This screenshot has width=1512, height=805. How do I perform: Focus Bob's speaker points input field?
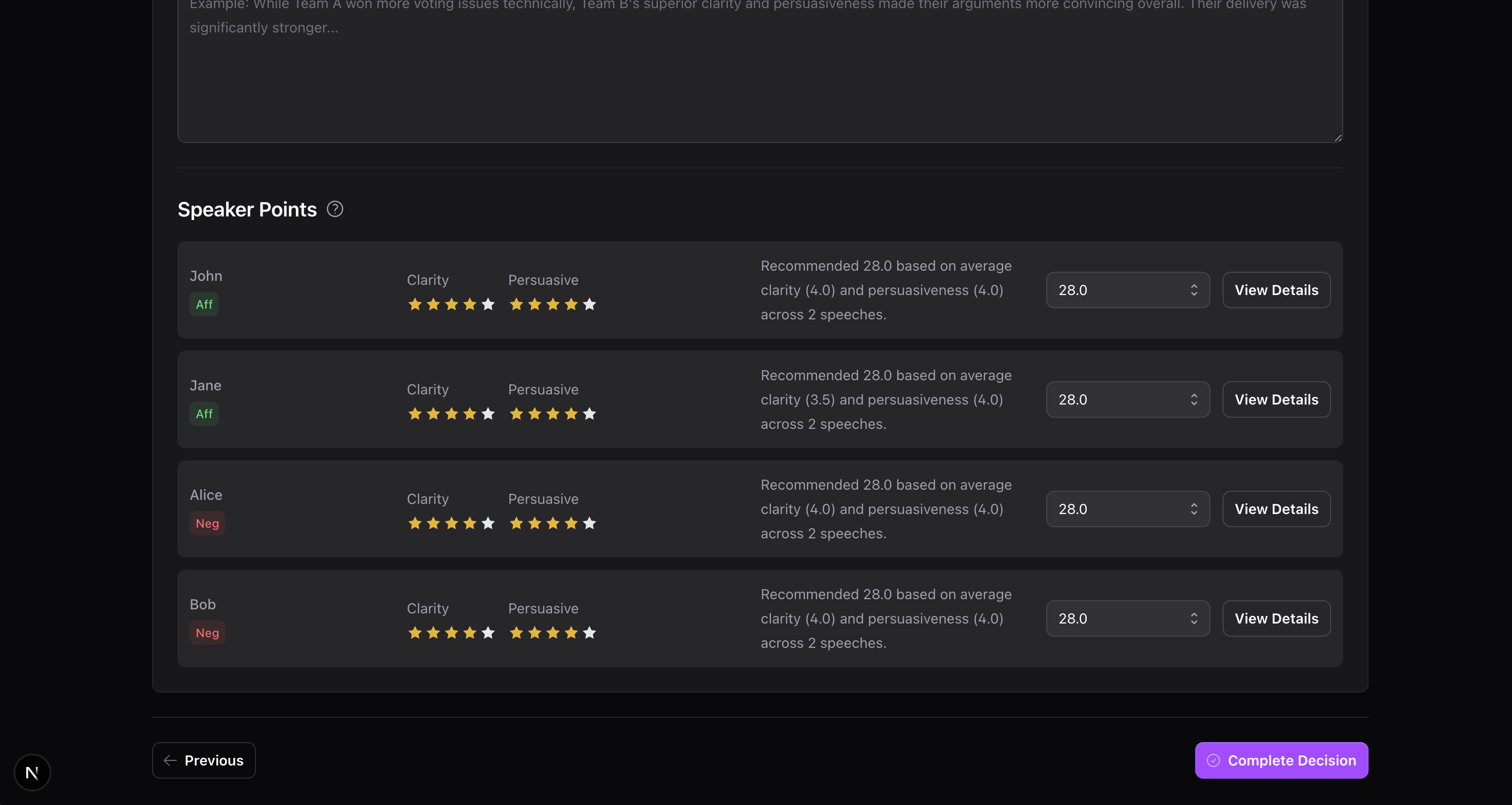pyautogui.click(x=1115, y=618)
